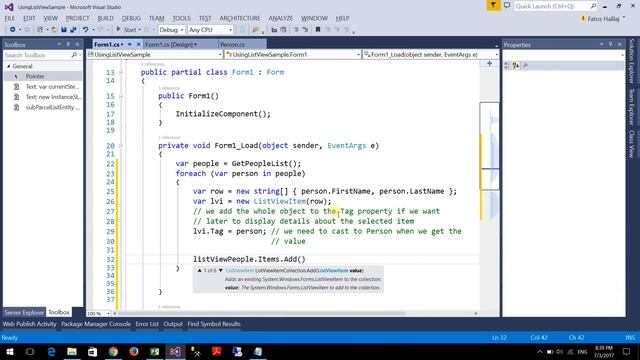Open the BUILD menu
Image resolution: width=640 pixels, height=360 pixels.
pos(105,18)
